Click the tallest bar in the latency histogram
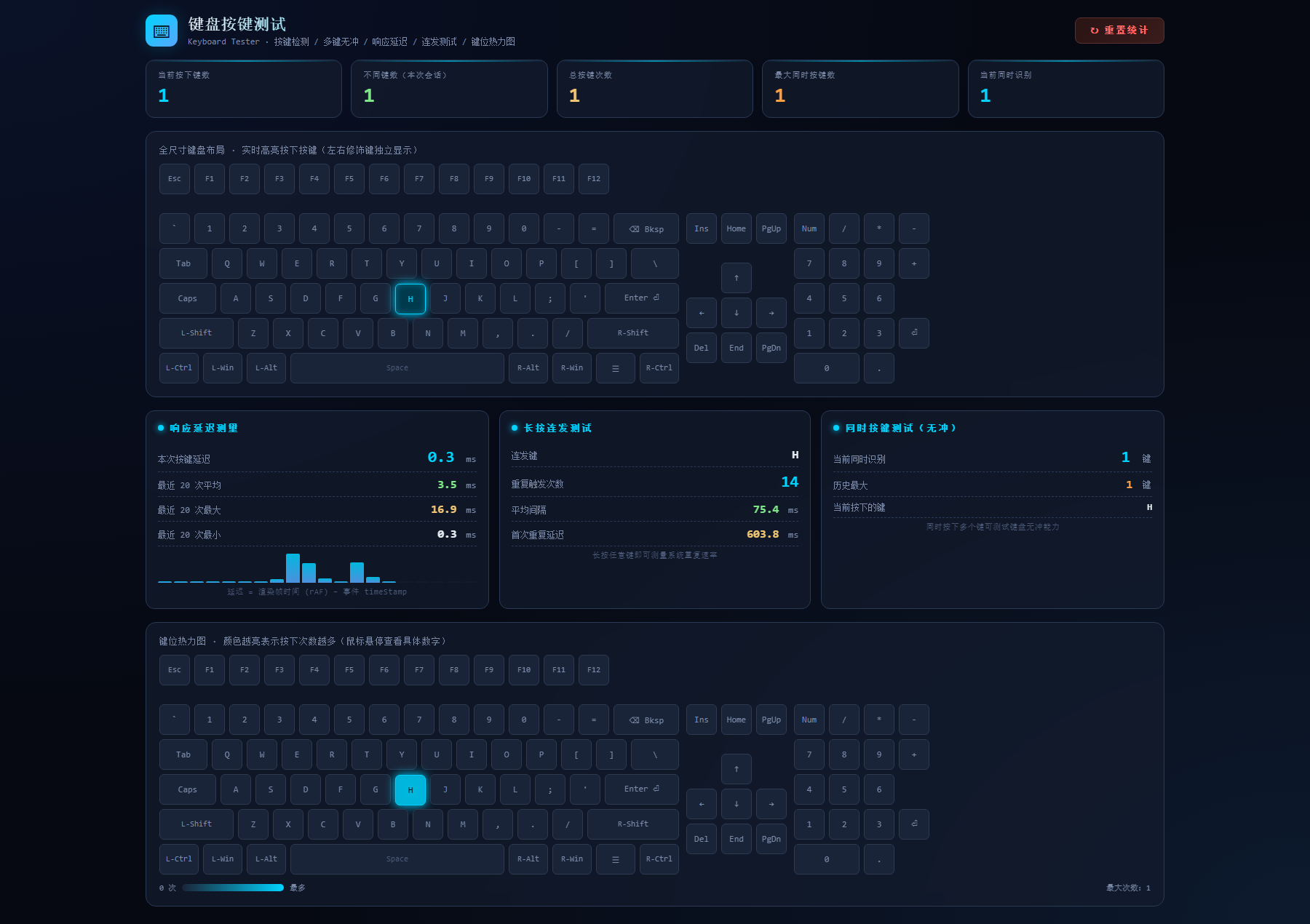The height and width of the screenshot is (924, 1310). (293, 568)
